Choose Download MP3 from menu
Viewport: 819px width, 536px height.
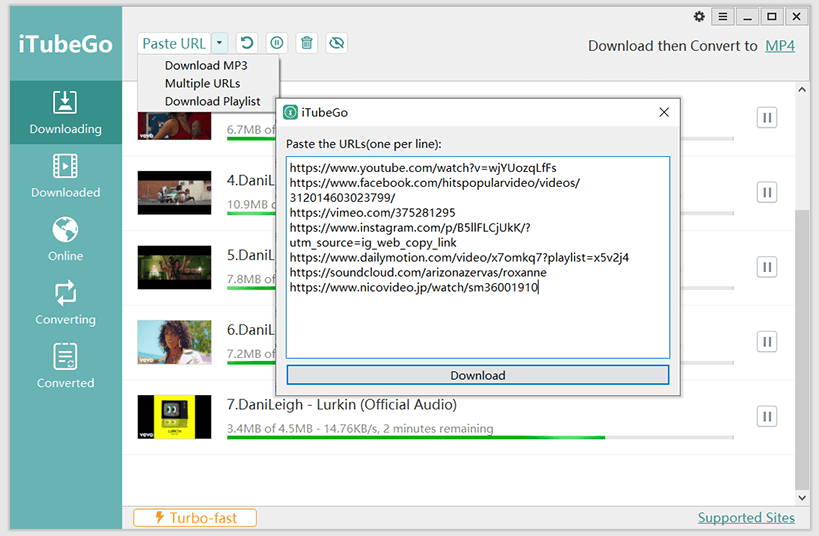pyautogui.click(x=206, y=65)
